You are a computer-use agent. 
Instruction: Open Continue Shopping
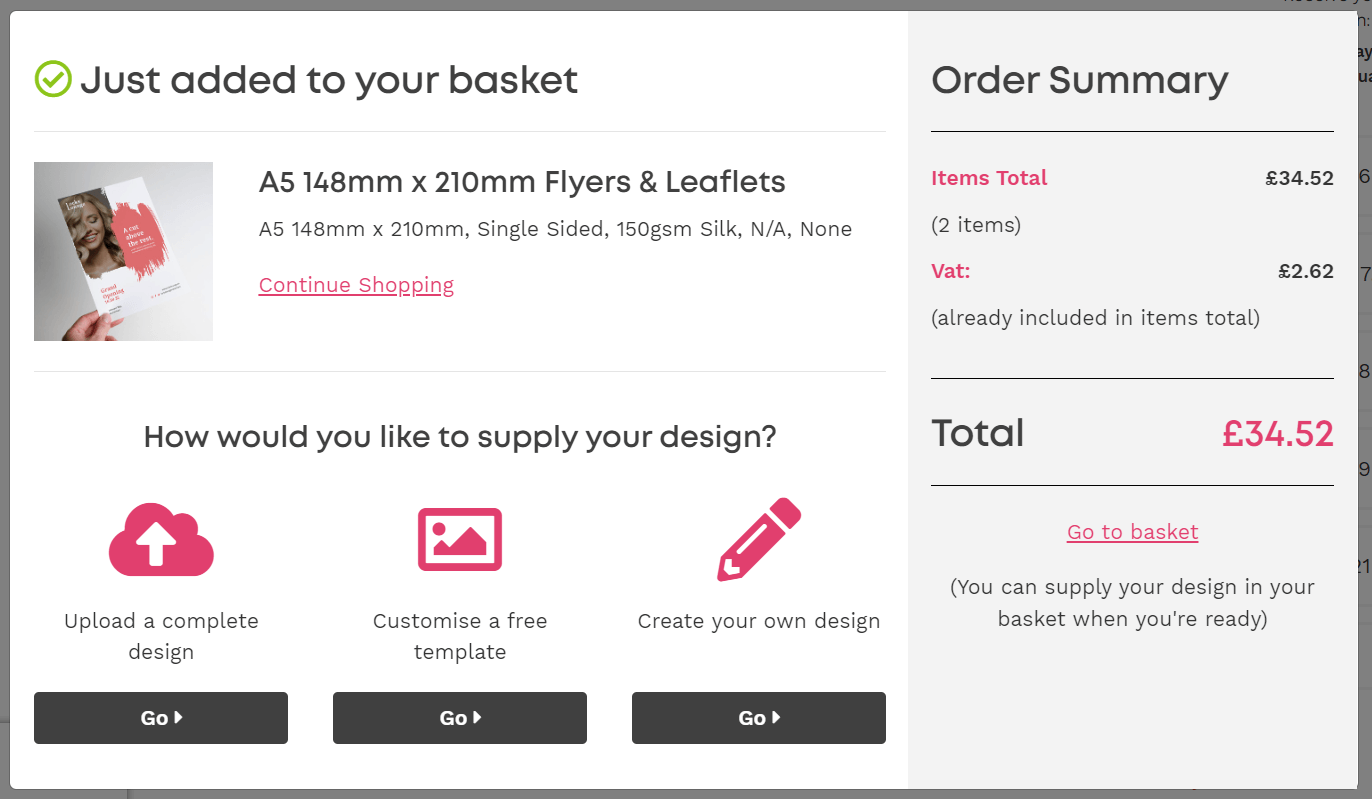point(356,285)
